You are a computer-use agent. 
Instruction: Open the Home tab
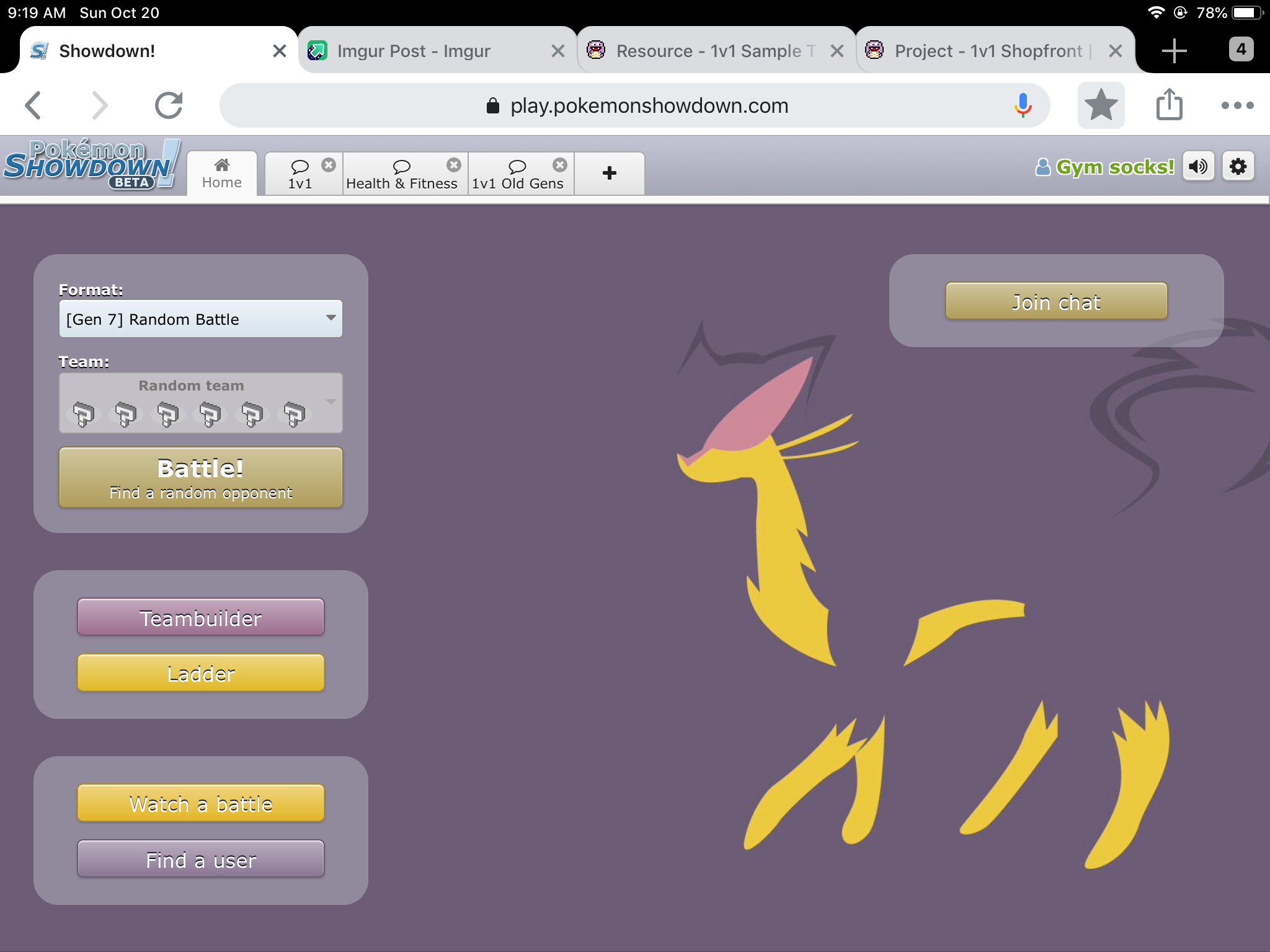coord(221,174)
